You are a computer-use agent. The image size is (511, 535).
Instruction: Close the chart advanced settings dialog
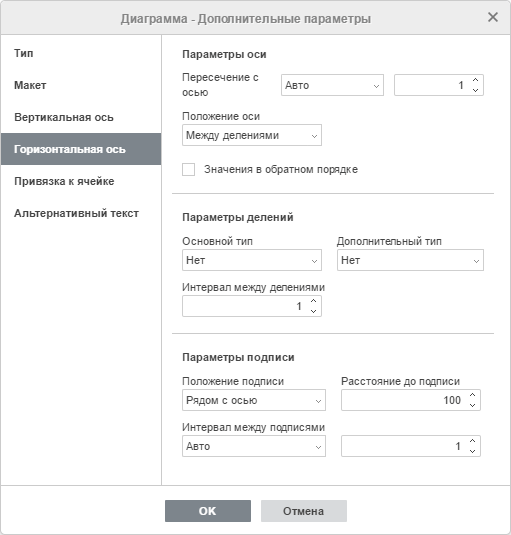coord(493,17)
